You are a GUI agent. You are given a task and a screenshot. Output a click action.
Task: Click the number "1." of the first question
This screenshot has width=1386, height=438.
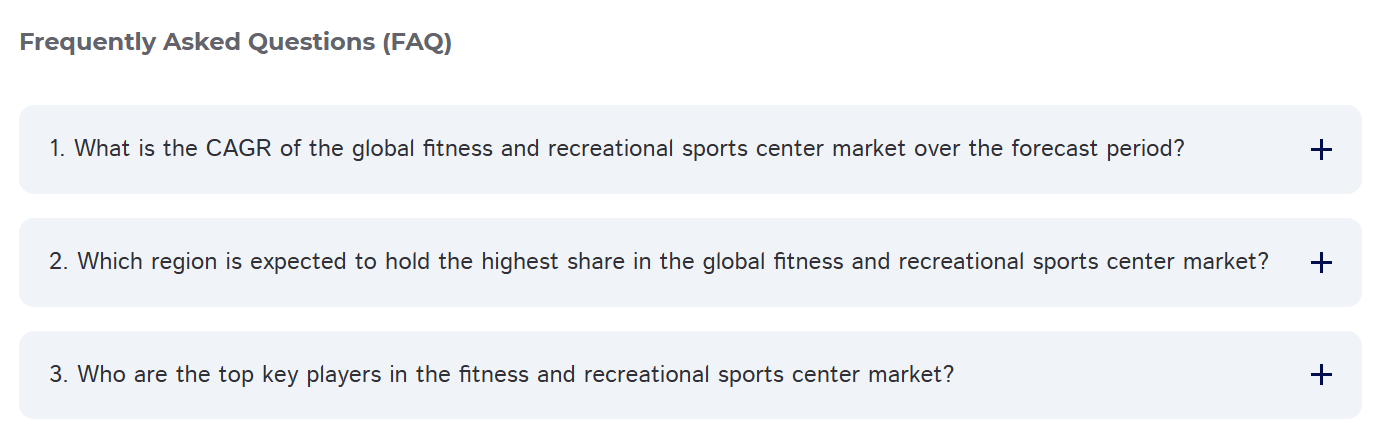tap(58, 149)
